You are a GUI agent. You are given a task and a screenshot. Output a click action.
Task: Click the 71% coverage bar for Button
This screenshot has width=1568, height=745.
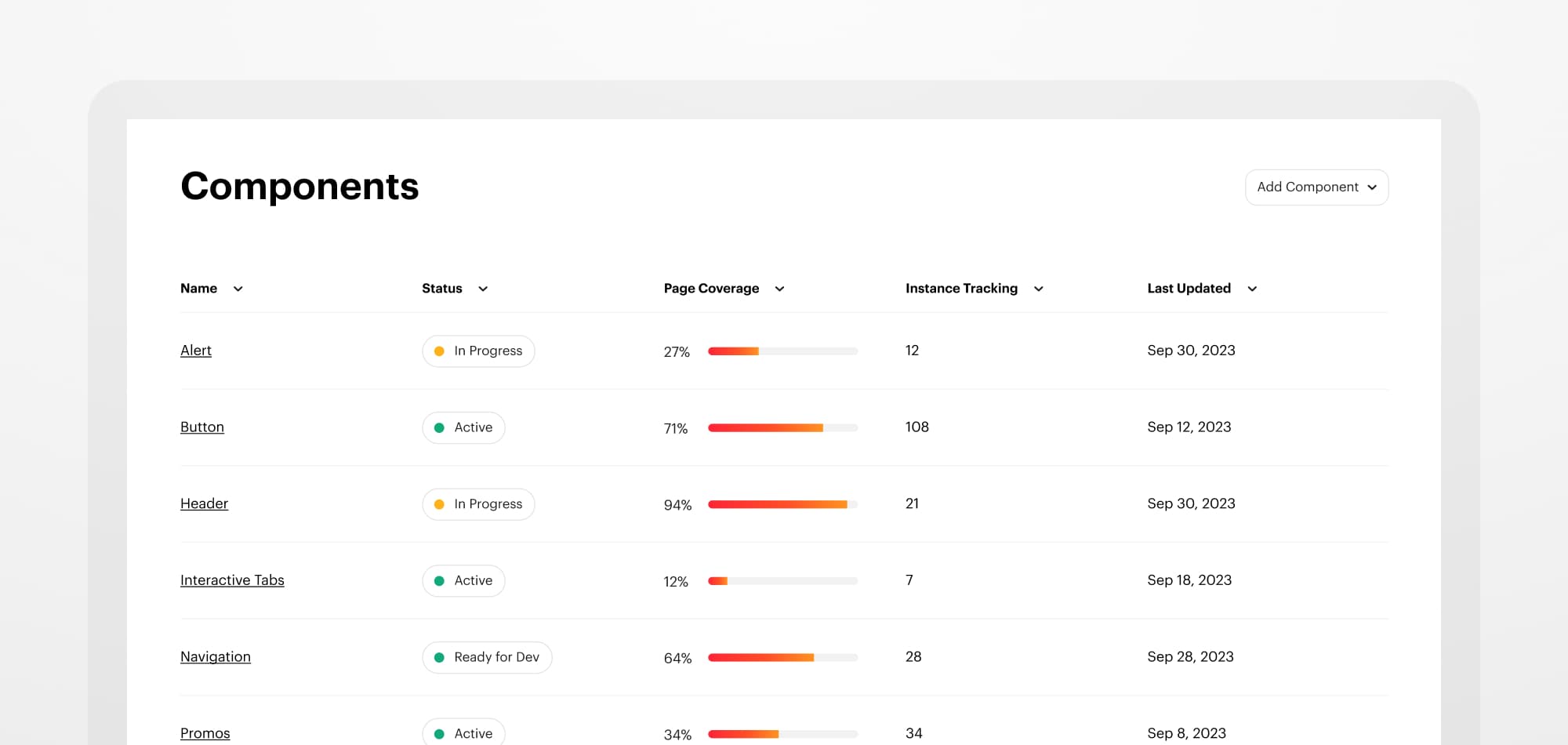782,428
